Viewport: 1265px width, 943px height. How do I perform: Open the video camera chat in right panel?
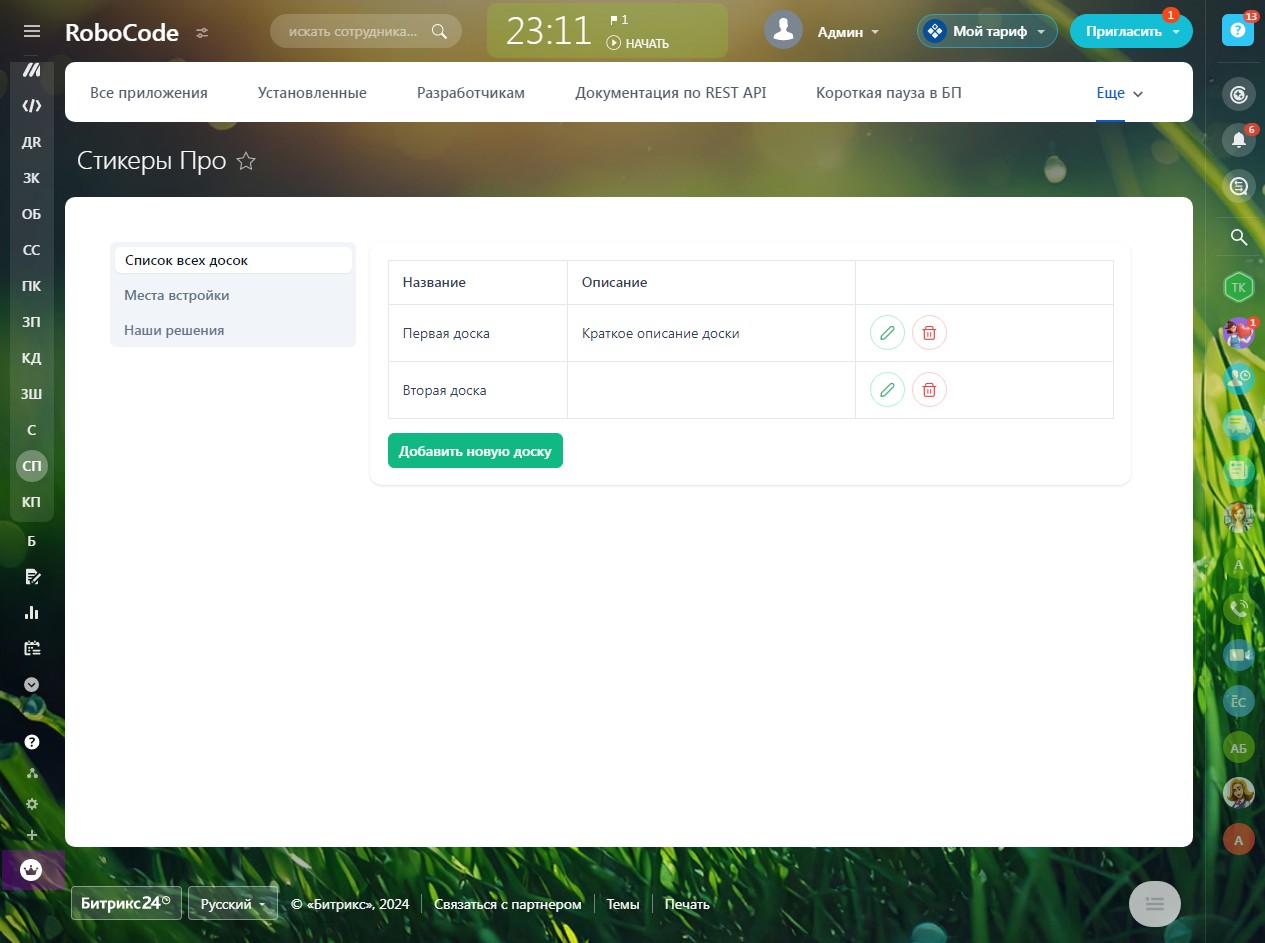pyautogui.click(x=1239, y=655)
